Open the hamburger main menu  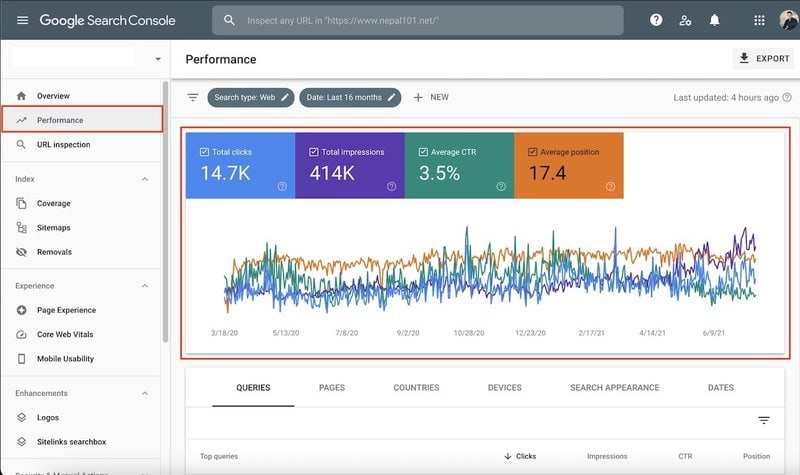tap(22, 20)
